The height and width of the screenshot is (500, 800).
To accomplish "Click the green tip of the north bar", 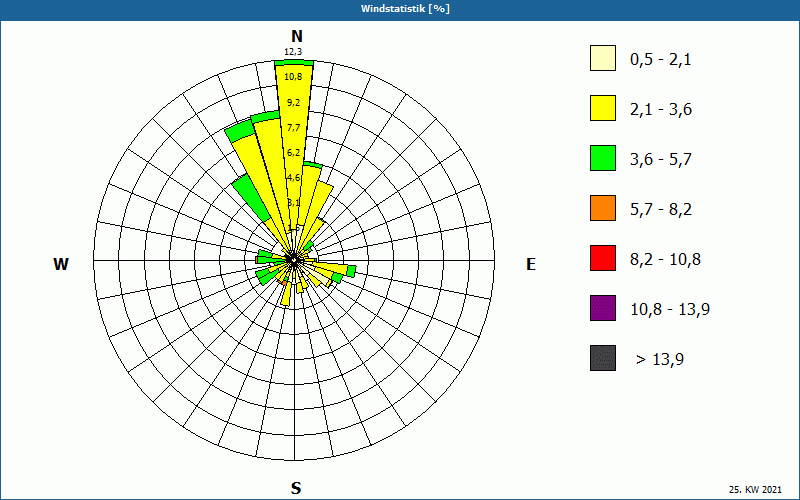I will [294, 62].
